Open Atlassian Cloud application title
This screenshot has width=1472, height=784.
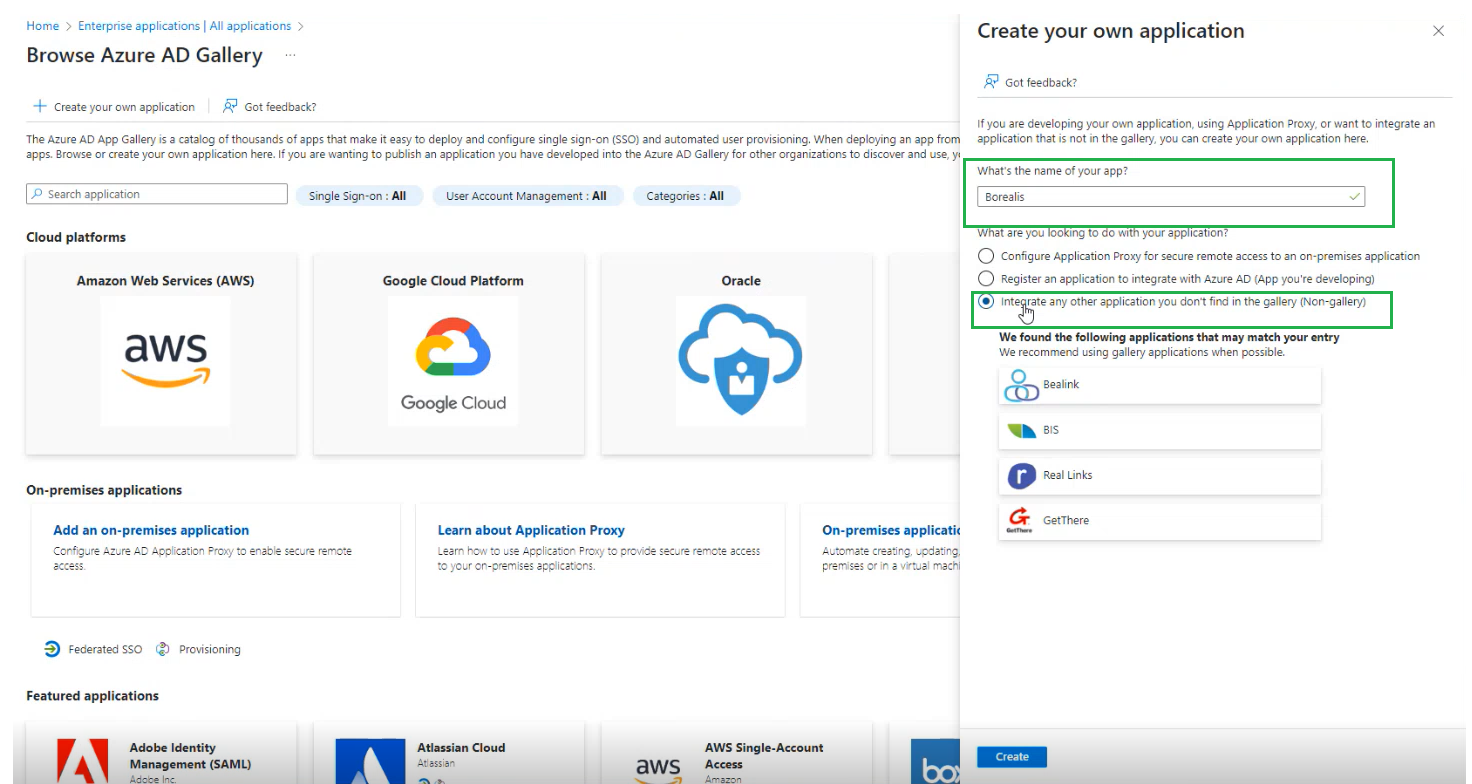coord(461,748)
